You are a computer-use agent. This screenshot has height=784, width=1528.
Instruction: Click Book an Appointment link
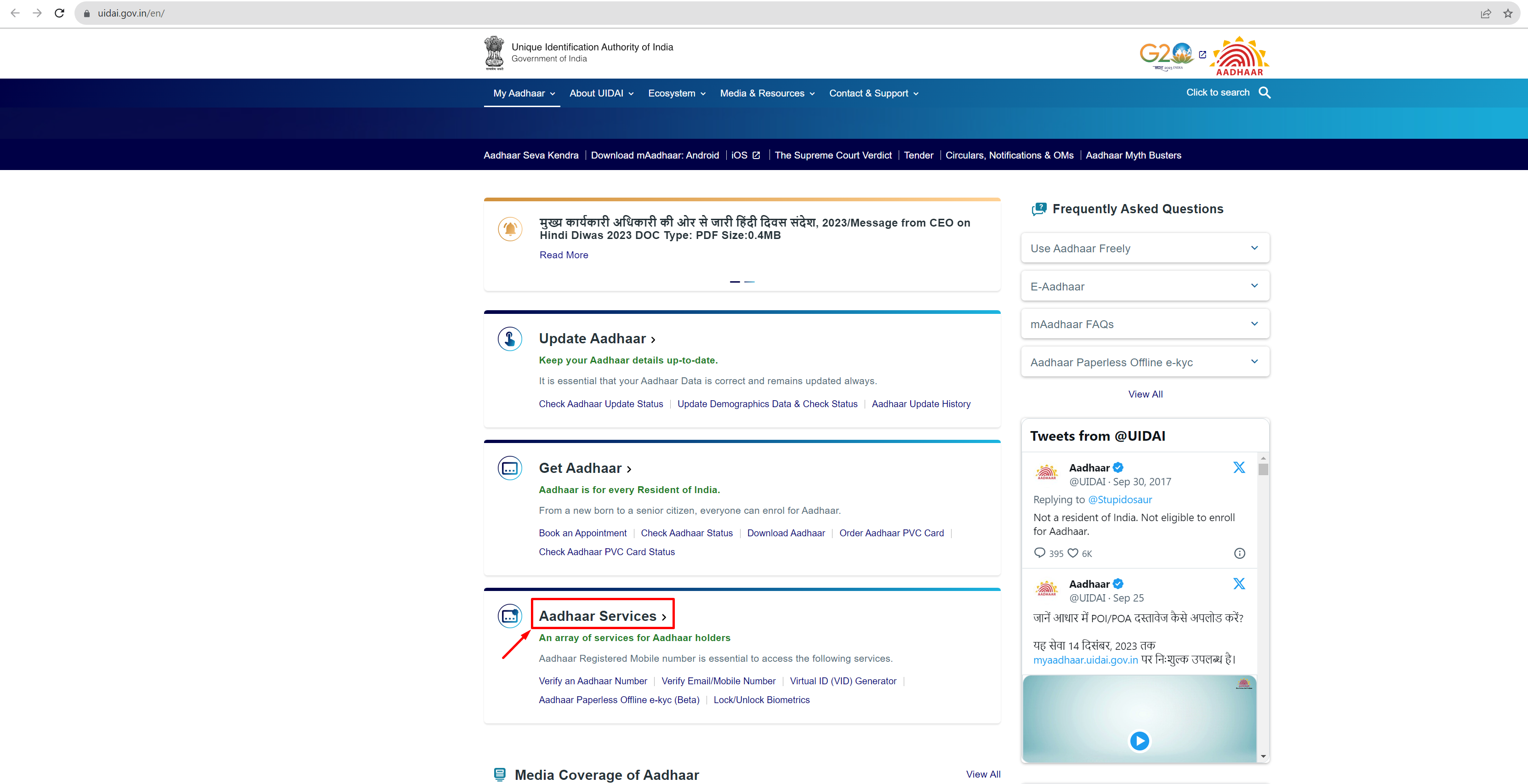[582, 533]
